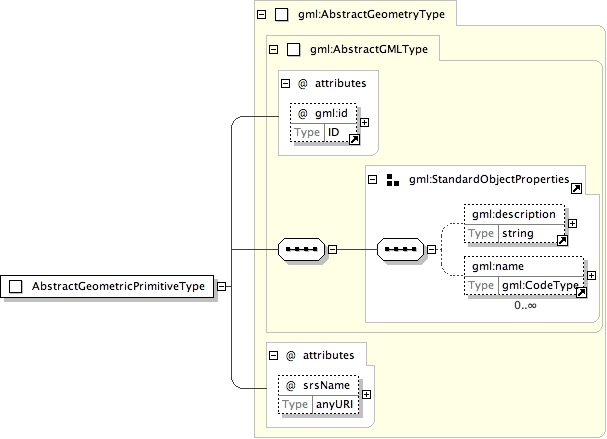The height and width of the screenshot is (439, 607).
Task: Expand the gml:id attribute plus box
Action: pos(364,122)
